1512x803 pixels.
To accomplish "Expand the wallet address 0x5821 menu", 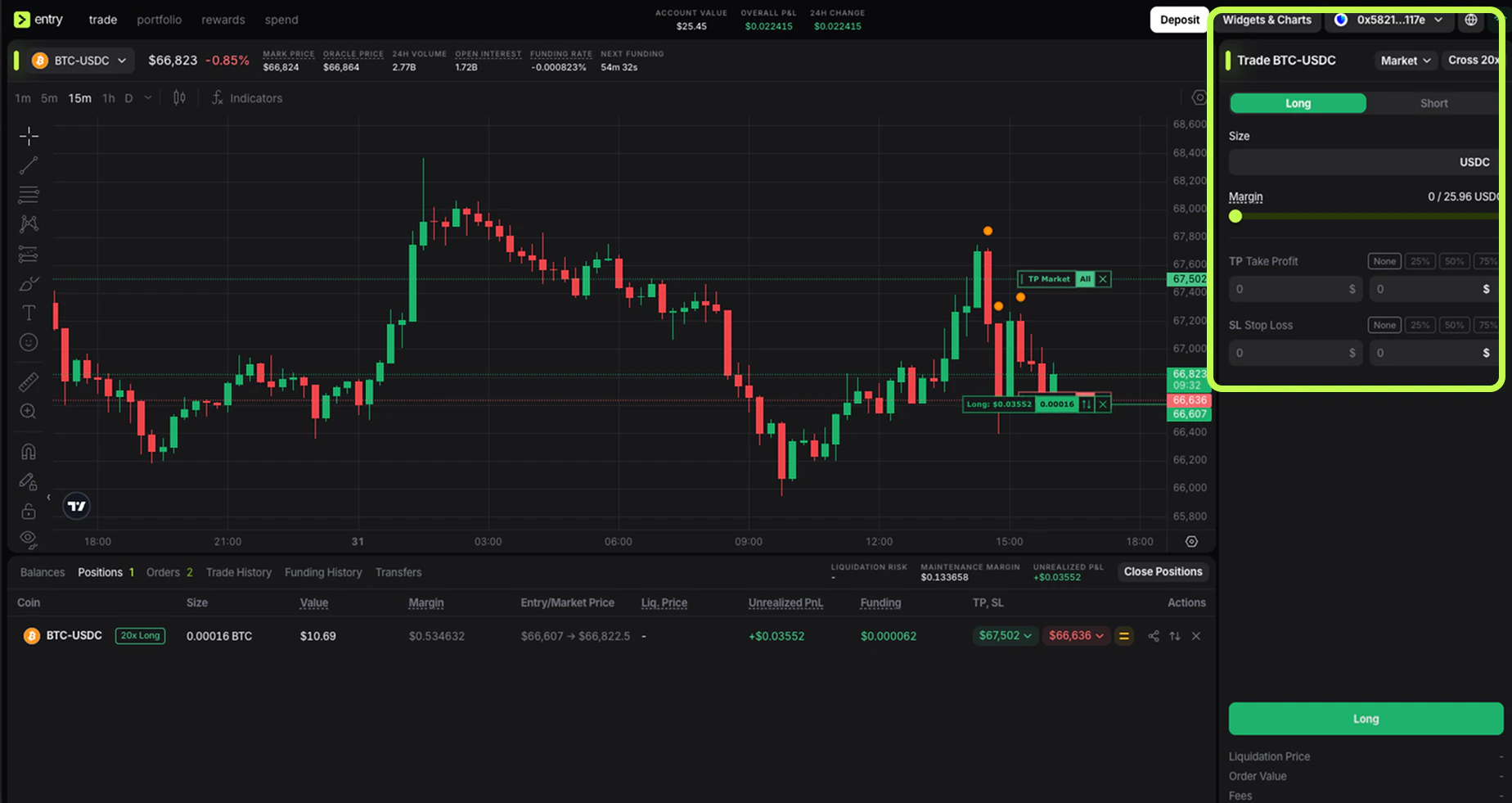I will pyautogui.click(x=1388, y=20).
